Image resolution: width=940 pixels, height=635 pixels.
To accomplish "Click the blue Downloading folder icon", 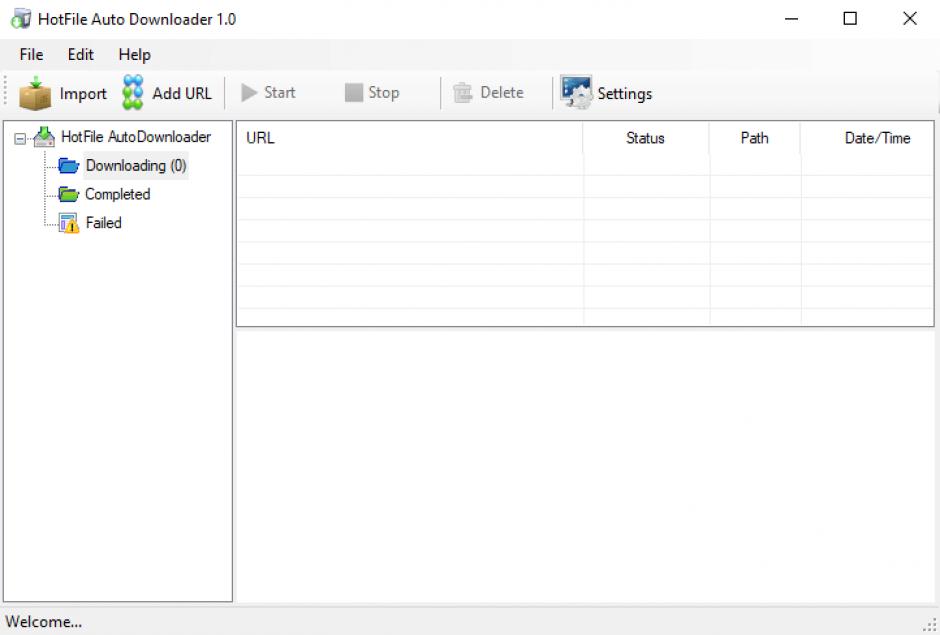I will pos(68,165).
